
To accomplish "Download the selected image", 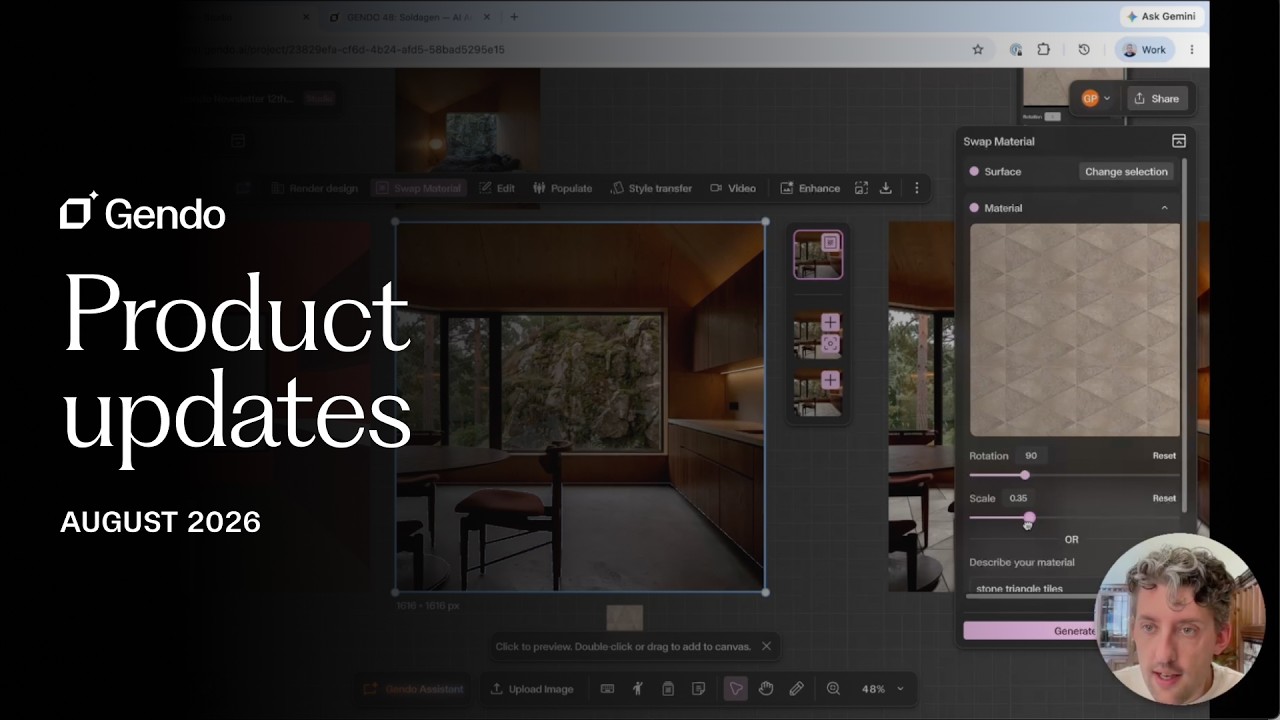I will 885,188.
